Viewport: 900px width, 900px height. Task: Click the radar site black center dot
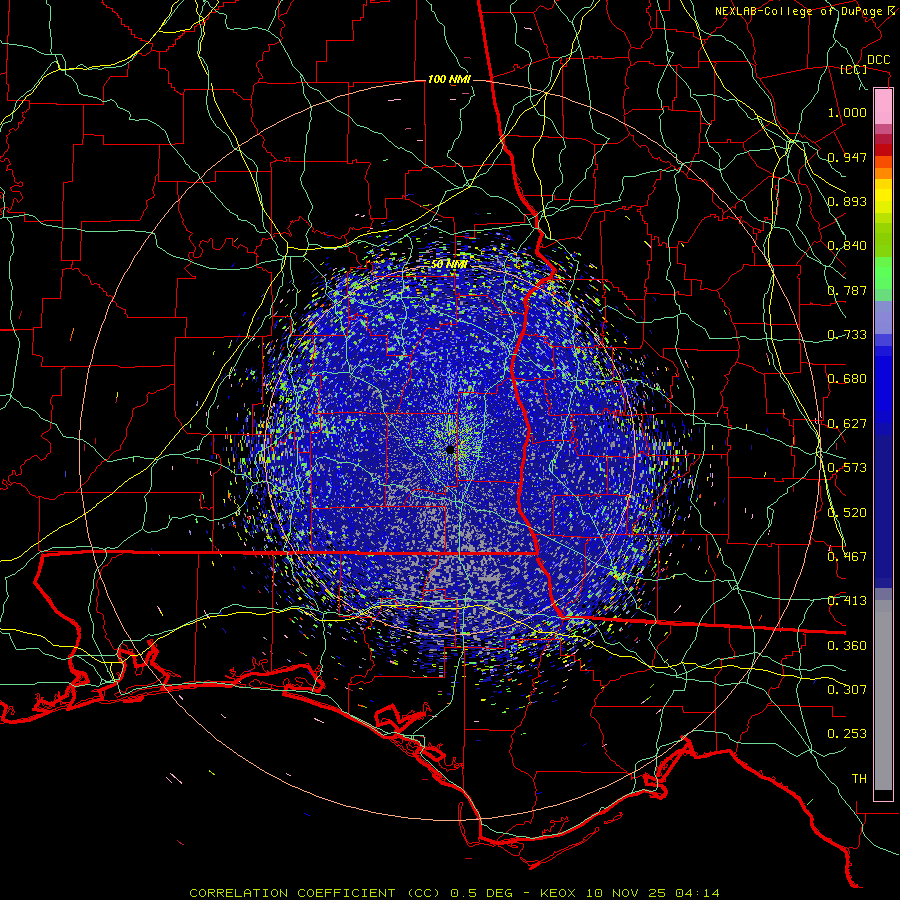451,449
